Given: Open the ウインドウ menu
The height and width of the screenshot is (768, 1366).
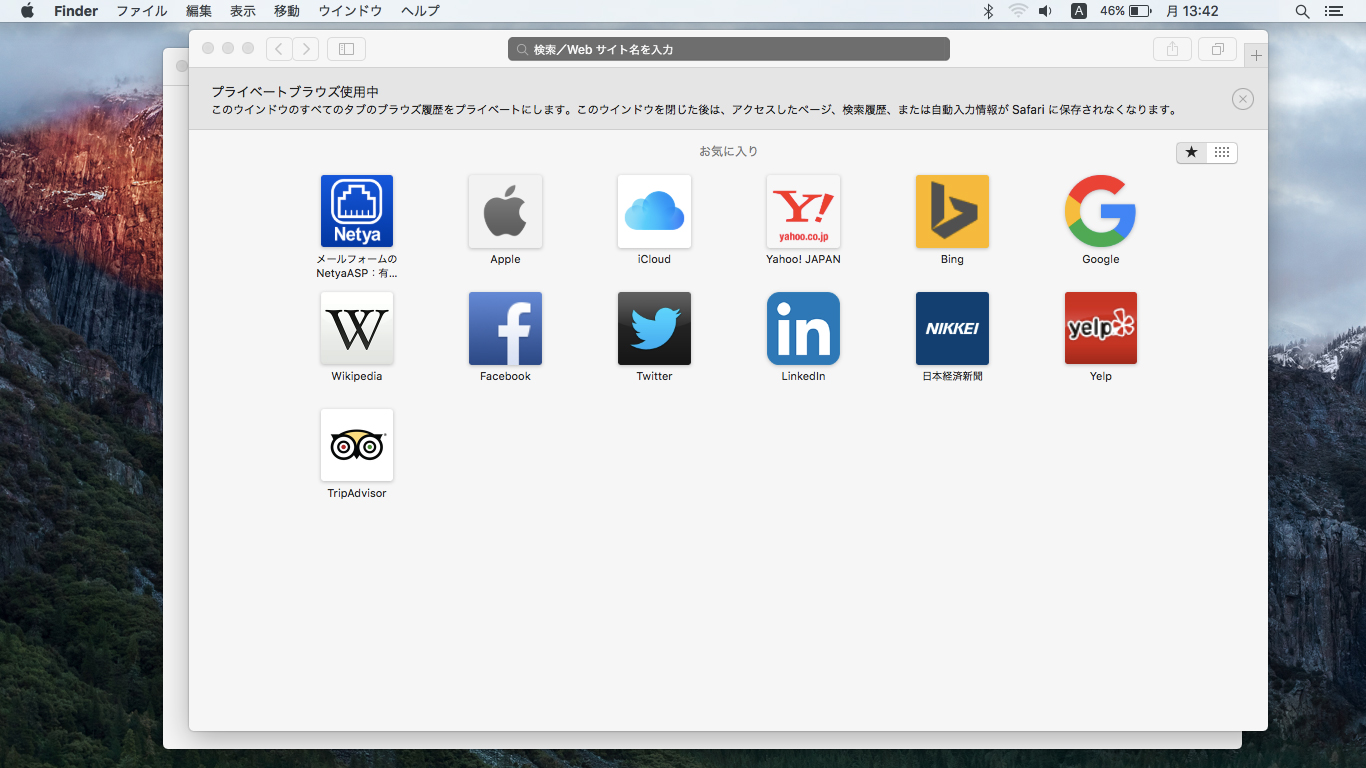Looking at the screenshot, I should click(x=350, y=11).
